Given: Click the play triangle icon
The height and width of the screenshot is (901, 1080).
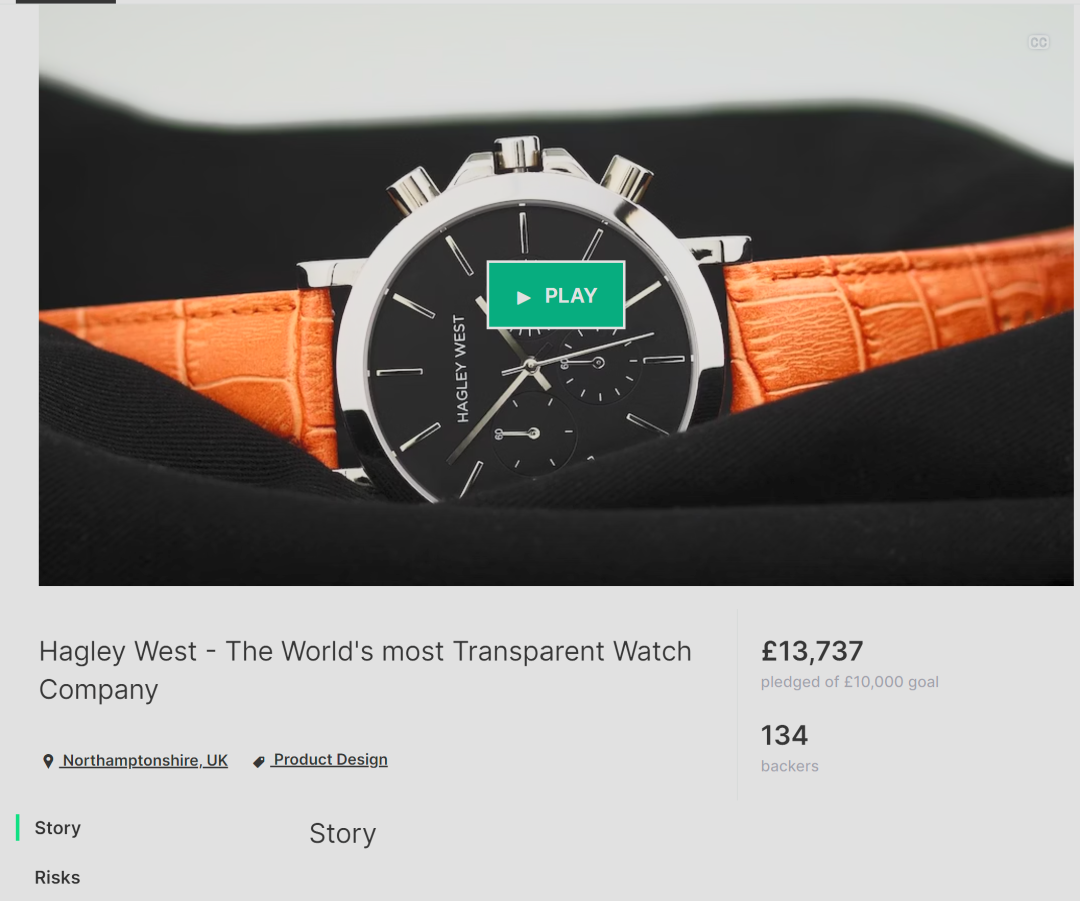Looking at the screenshot, I should click(523, 298).
